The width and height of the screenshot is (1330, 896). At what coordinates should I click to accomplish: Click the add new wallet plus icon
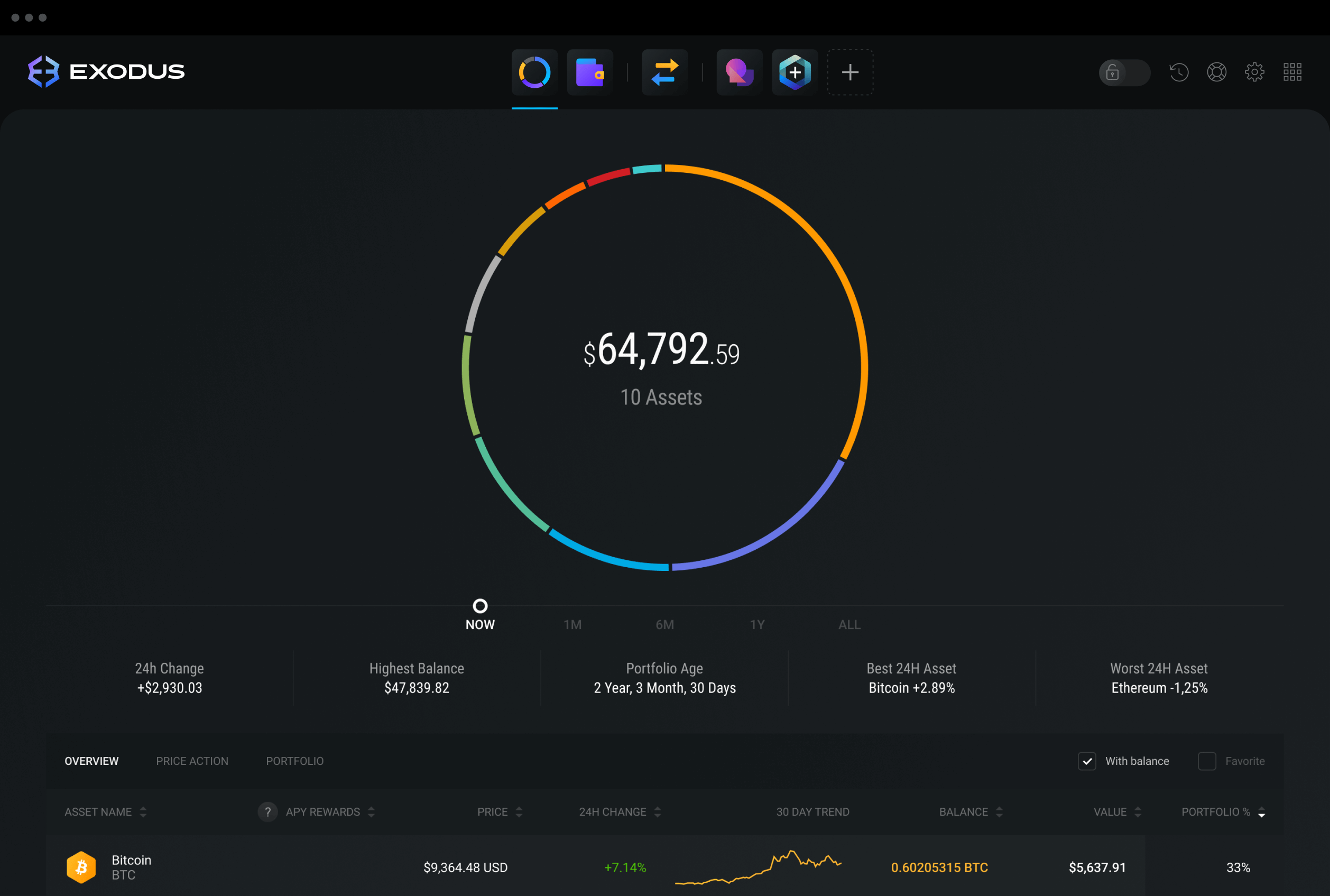(850, 71)
